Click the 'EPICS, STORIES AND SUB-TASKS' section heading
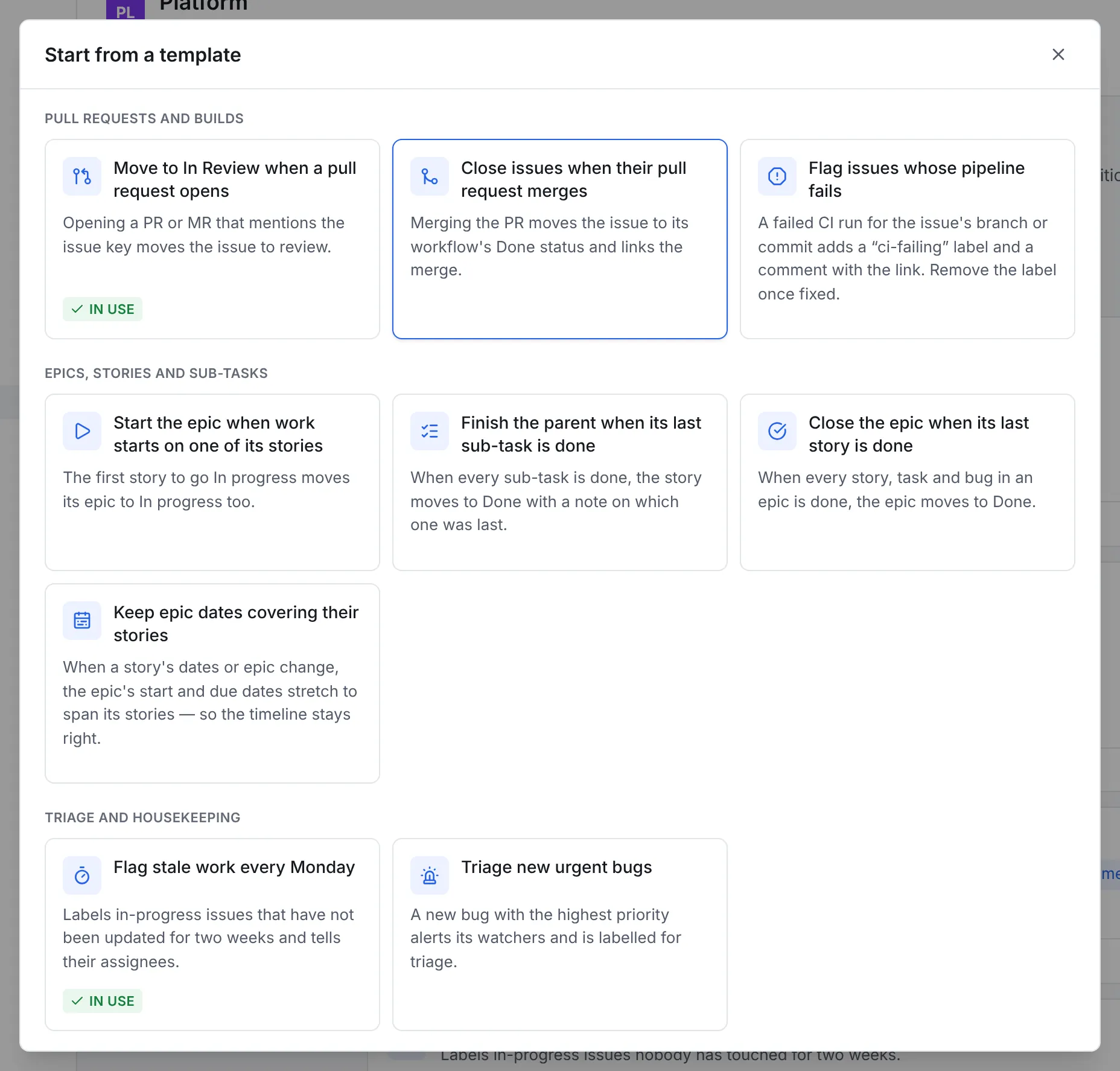The image size is (1120, 1071). (x=156, y=373)
